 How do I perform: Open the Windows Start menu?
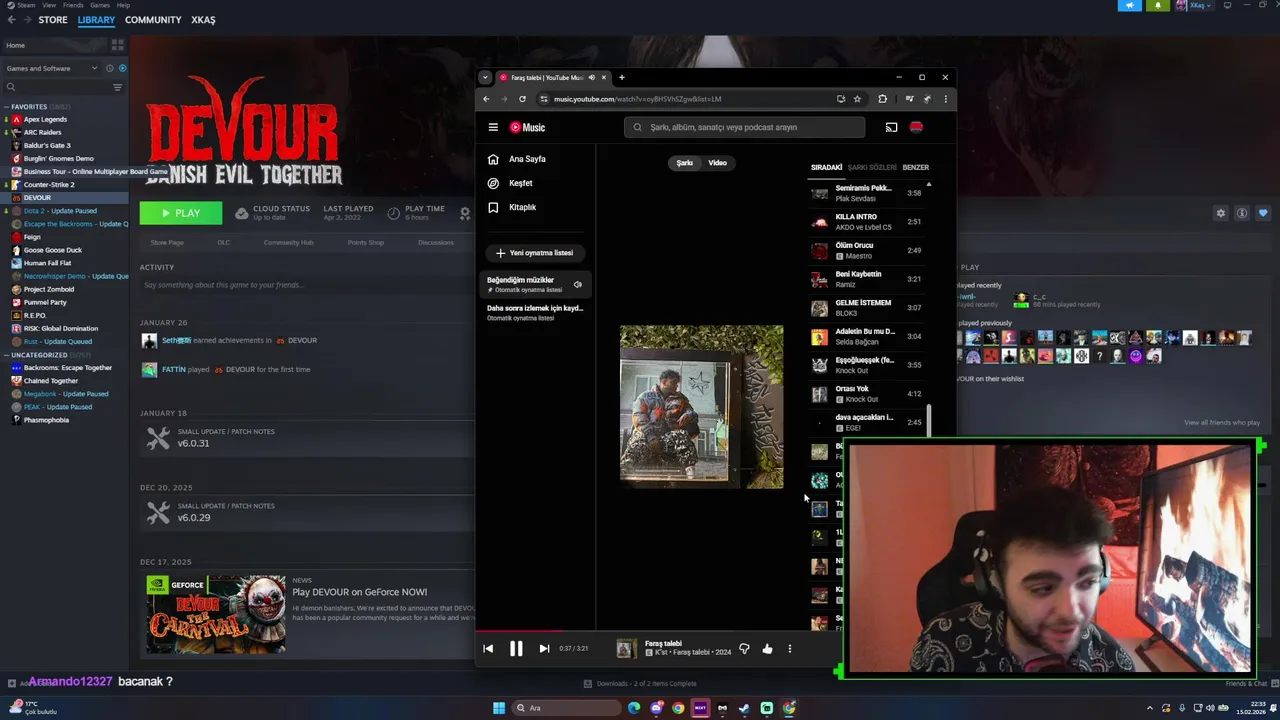click(499, 708)
